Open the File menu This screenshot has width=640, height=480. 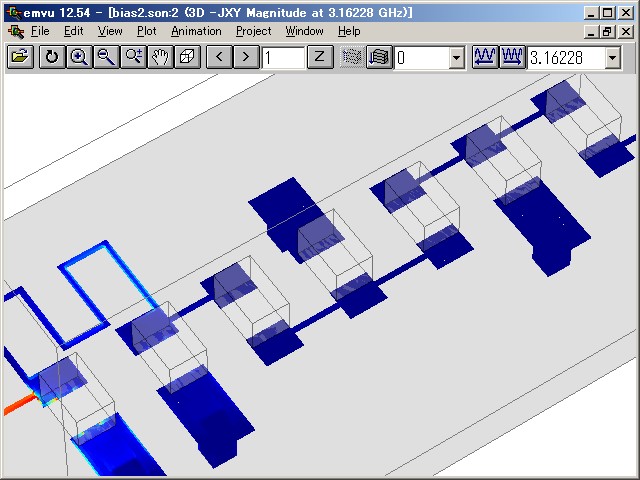click(x=40, y=31)
